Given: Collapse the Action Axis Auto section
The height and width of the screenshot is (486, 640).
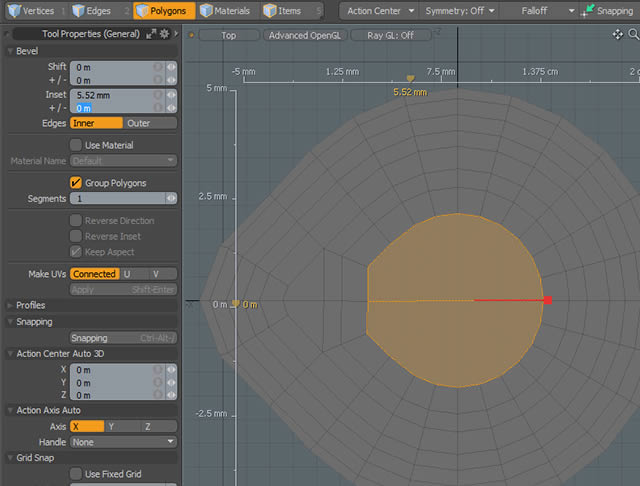Looking at the screenshot, I should pyautogui.click(x=10, y=411).
